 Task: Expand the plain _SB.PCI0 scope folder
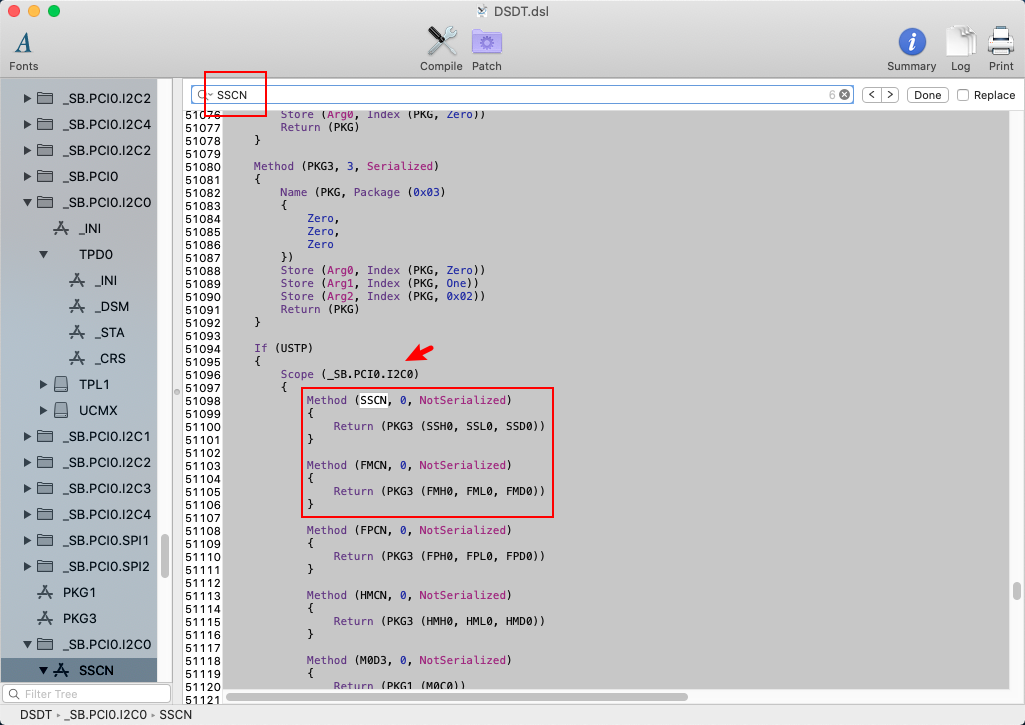[27, 177]
